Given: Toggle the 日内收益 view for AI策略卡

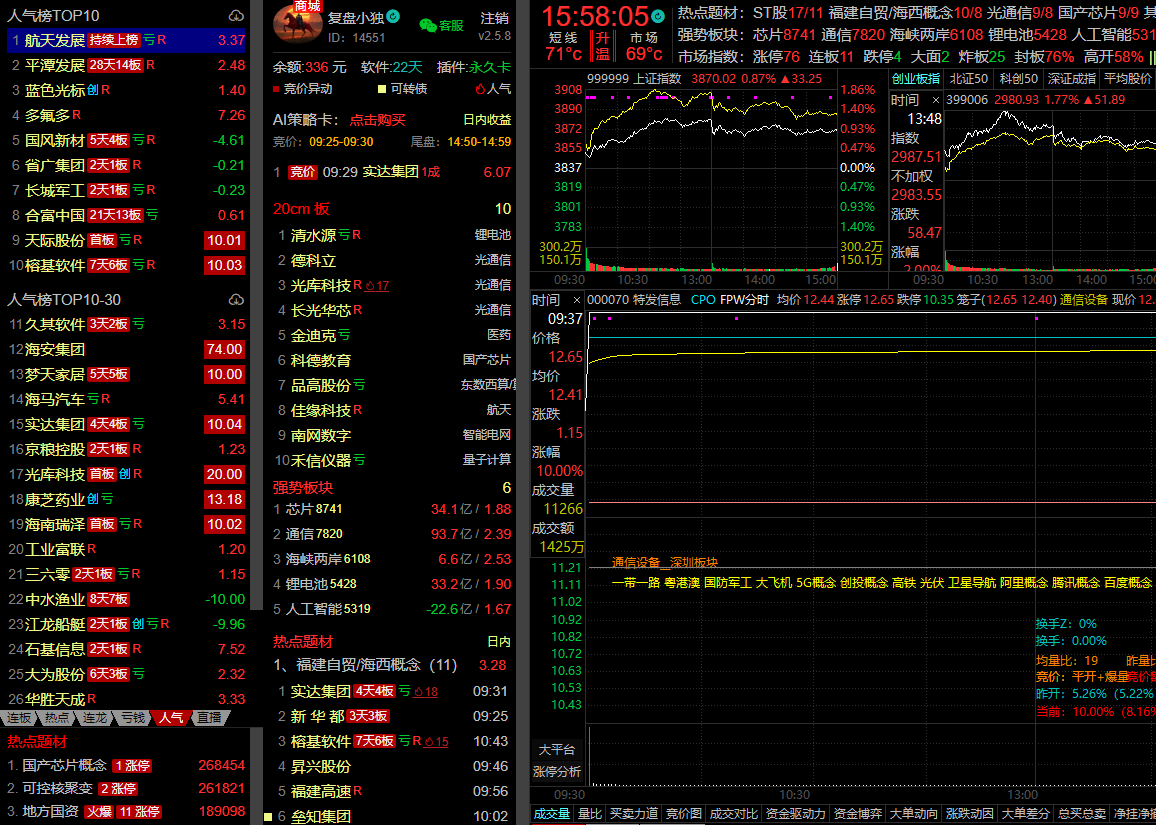Looking at the screenshot, I should point(487,120).
